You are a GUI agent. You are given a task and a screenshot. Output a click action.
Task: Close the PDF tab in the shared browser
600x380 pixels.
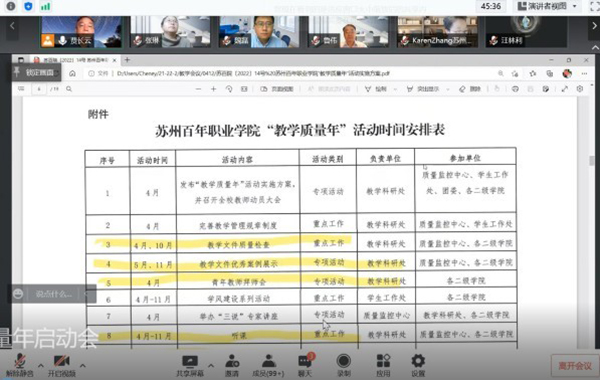pos(114,60)
